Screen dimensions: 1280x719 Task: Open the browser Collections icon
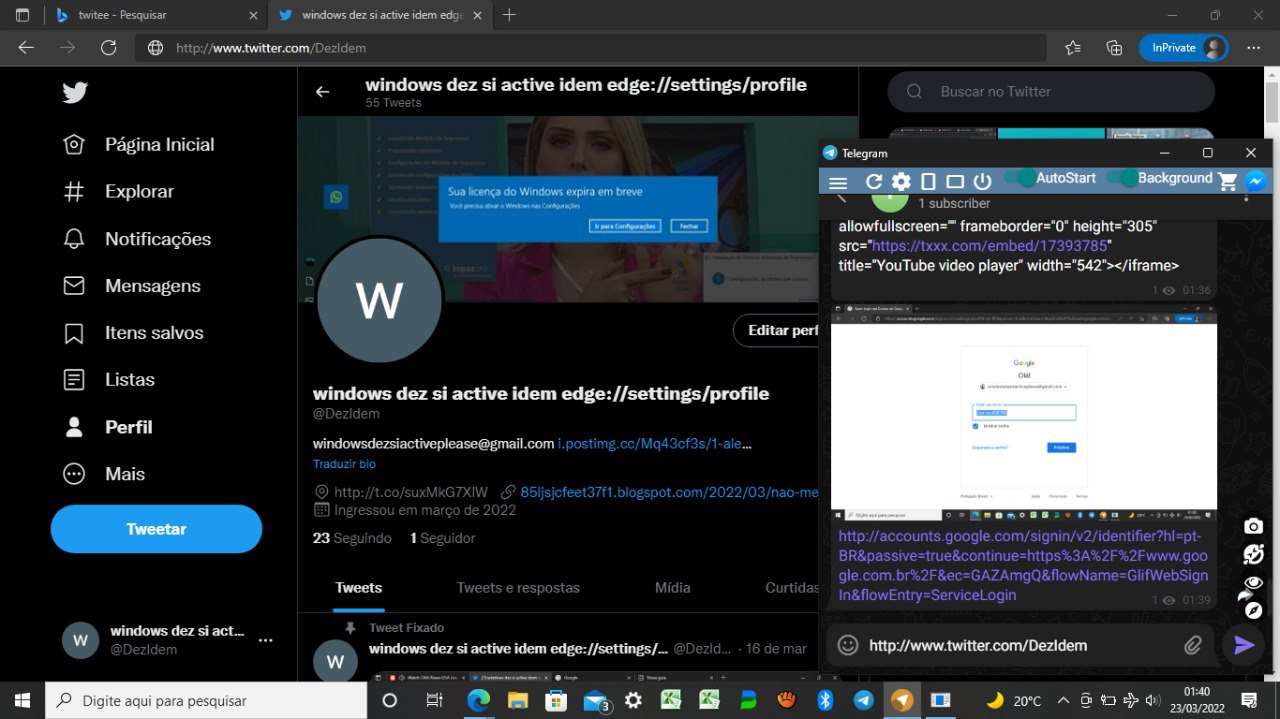pos(1114,47)
